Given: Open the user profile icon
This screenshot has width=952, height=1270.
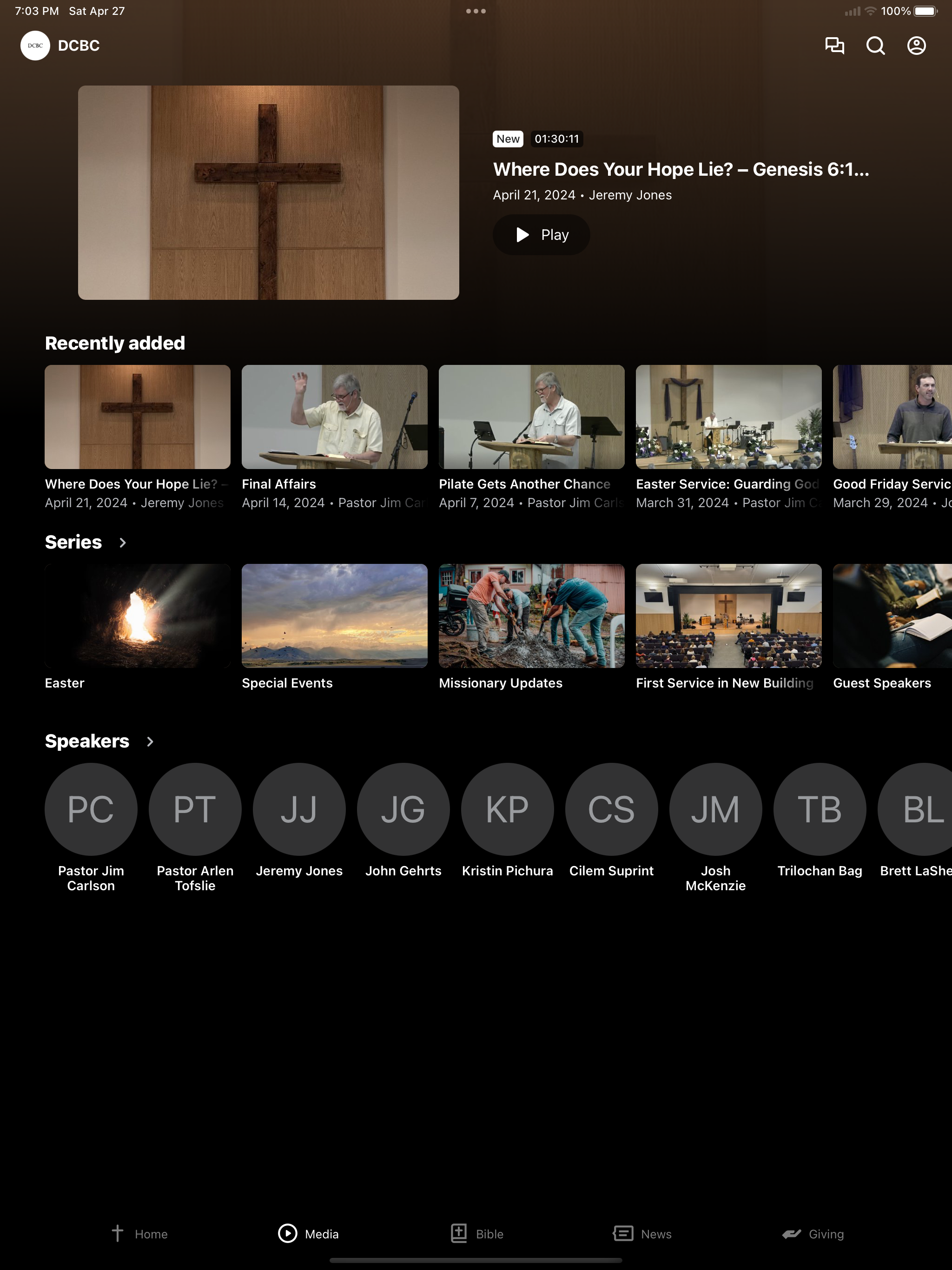Looking at the screenshot, I should (916, 46).
